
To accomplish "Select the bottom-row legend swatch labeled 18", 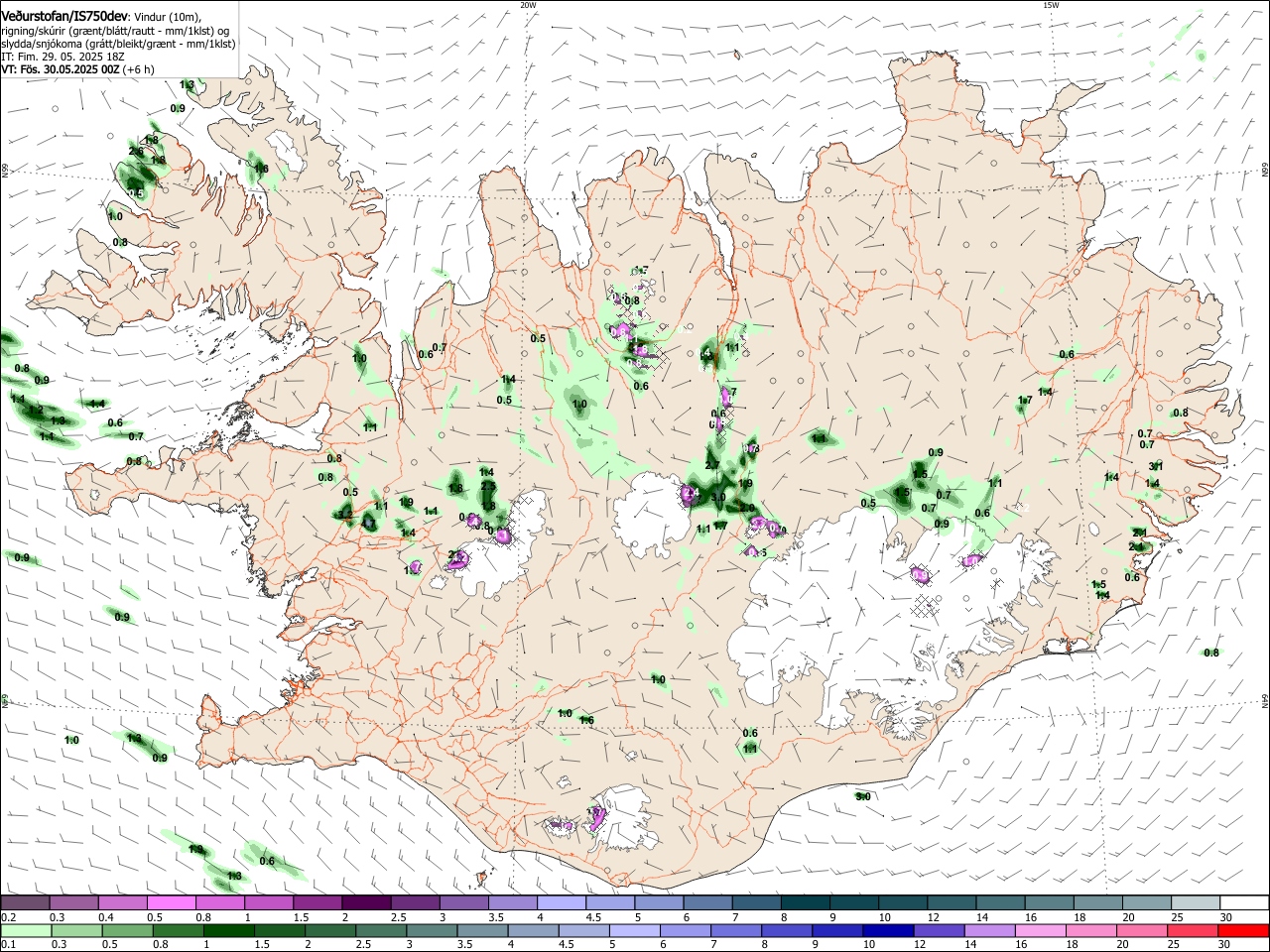I will tap(1089, 930).
